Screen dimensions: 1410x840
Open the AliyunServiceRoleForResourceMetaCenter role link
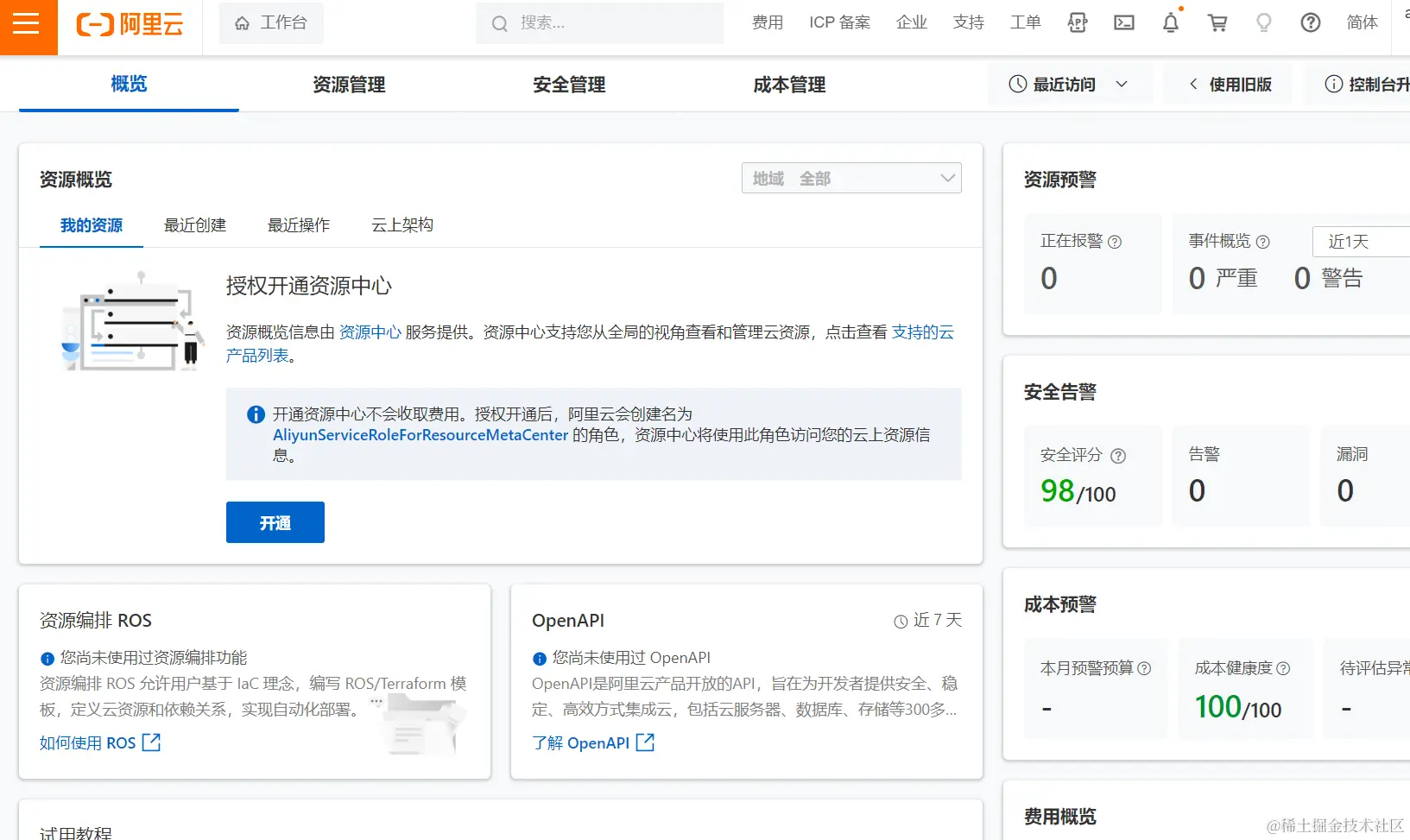pyautogui.click(x=420, y=435)
